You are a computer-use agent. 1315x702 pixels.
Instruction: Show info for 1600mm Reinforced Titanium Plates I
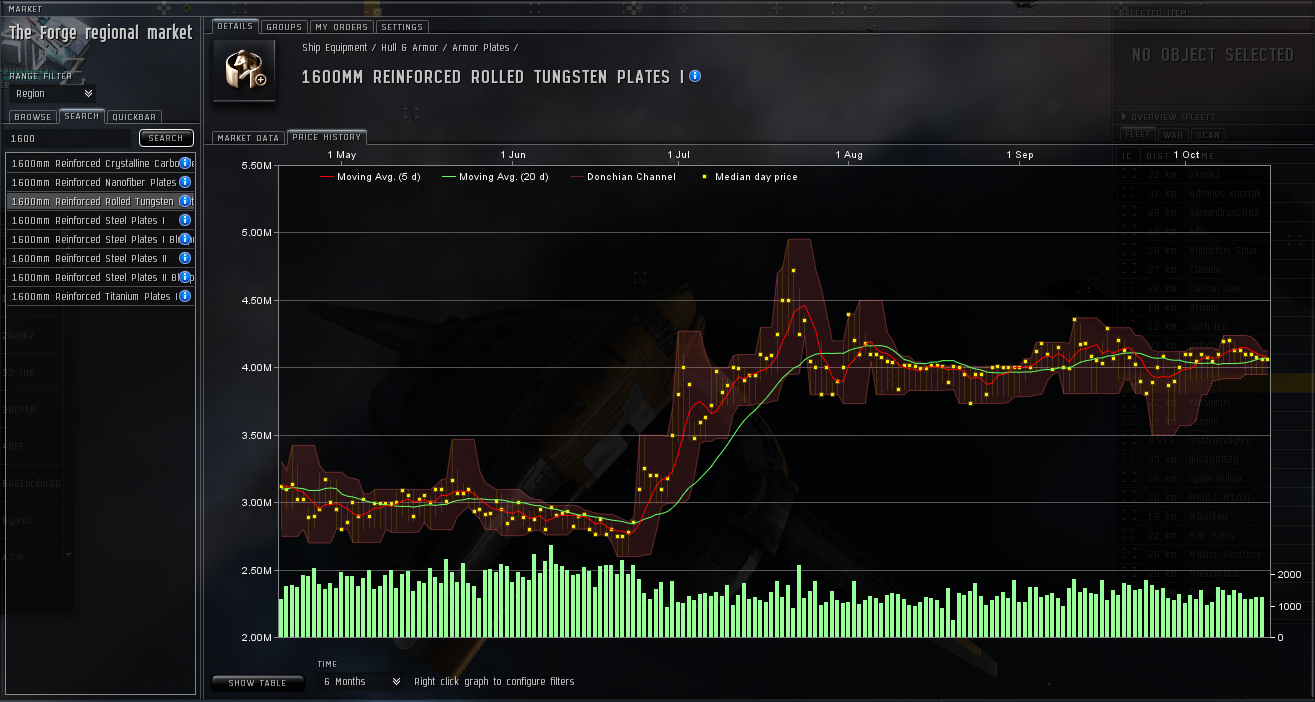click(x=185, y=296)
